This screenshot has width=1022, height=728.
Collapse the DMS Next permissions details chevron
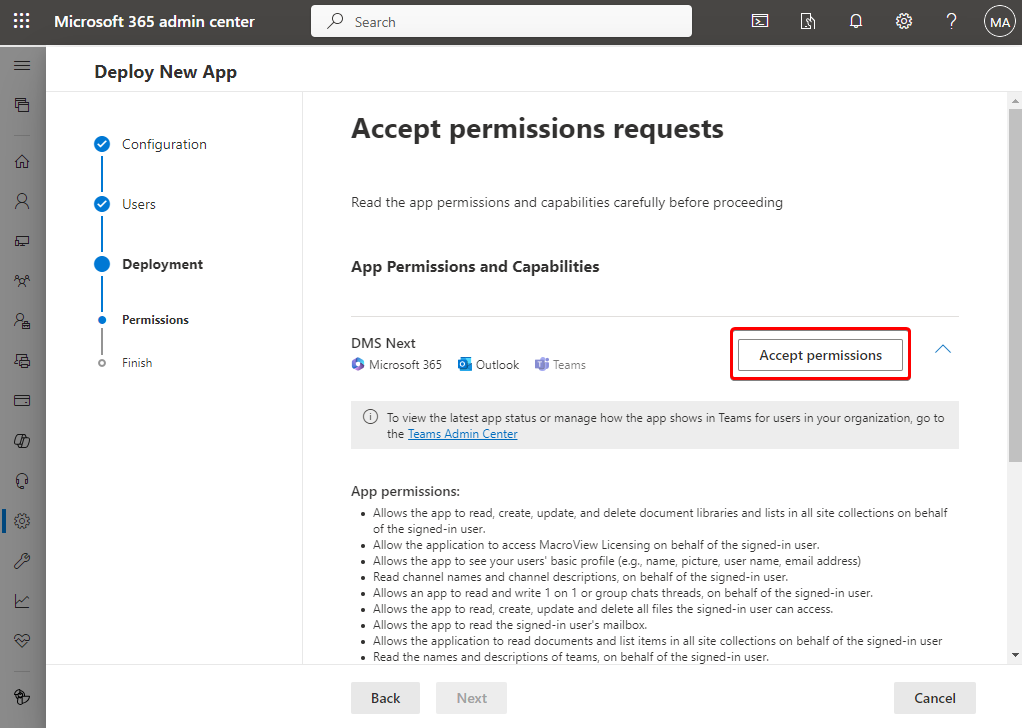[941, 349]
